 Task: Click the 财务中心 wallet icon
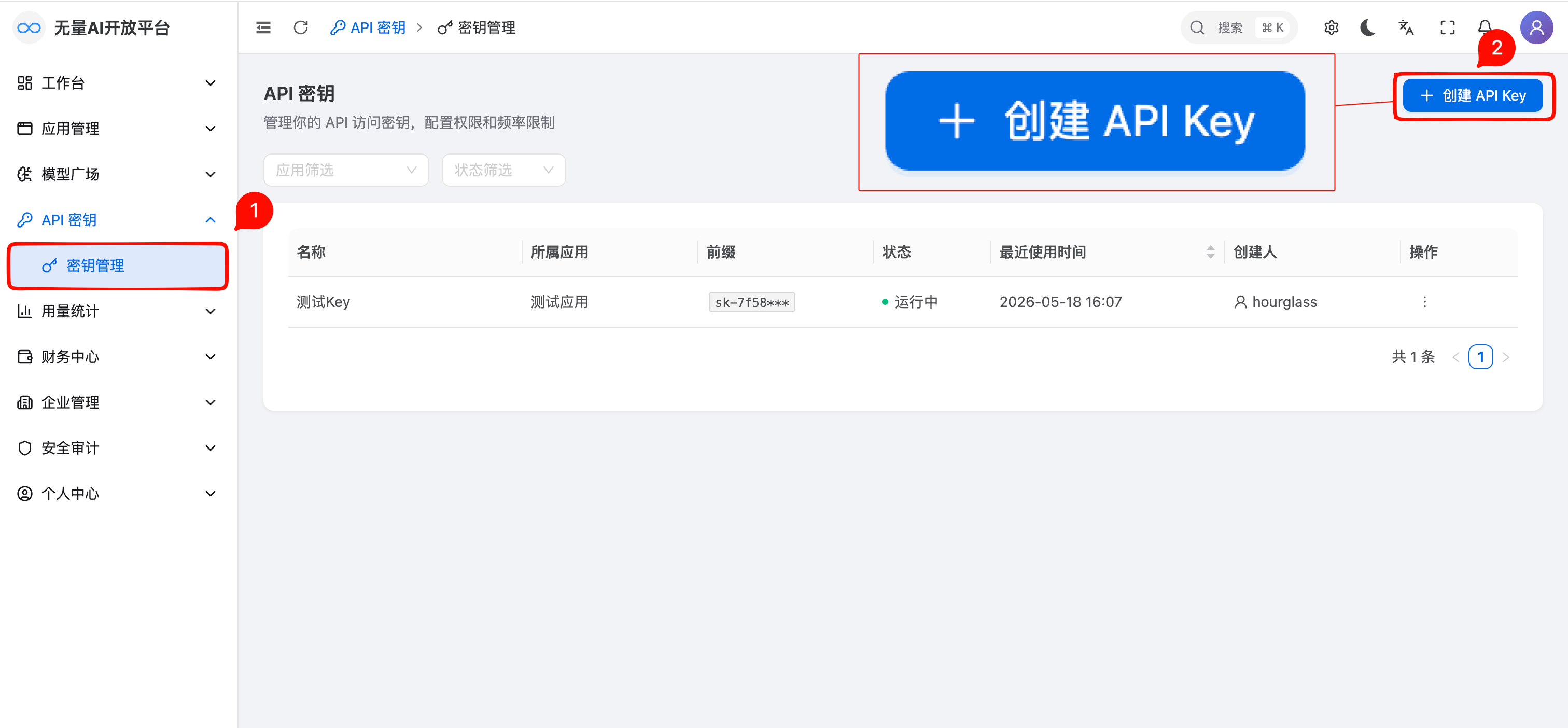tap(24, 357)
